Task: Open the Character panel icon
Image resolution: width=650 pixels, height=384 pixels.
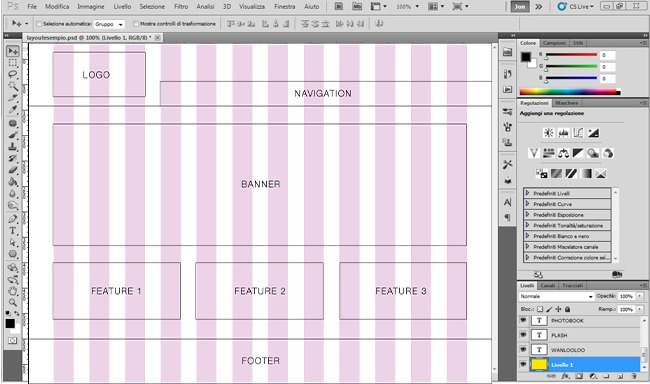Action: pos(507,202)
